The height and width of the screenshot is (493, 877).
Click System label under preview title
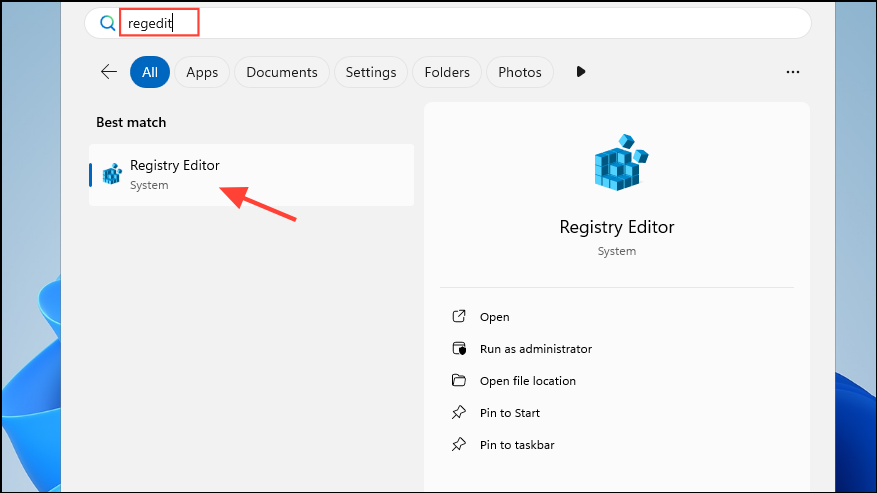coord(616,251)
